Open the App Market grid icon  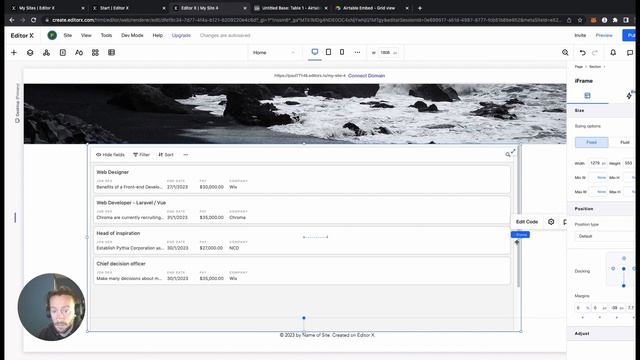pos(95,52)
